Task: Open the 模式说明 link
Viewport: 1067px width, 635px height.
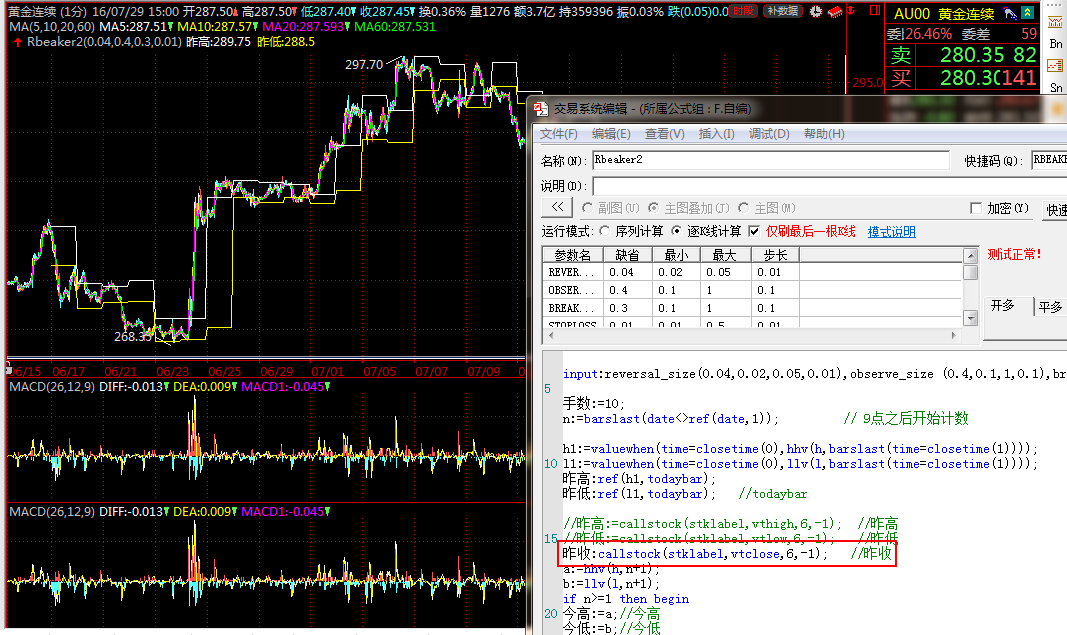Action: click(x=891, y=231)
